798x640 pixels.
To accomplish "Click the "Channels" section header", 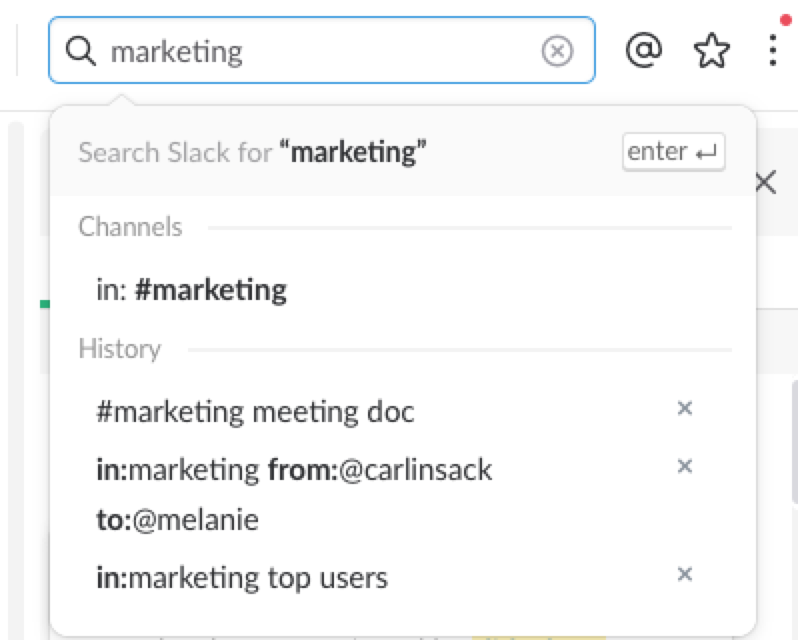I will coord(130,227).
